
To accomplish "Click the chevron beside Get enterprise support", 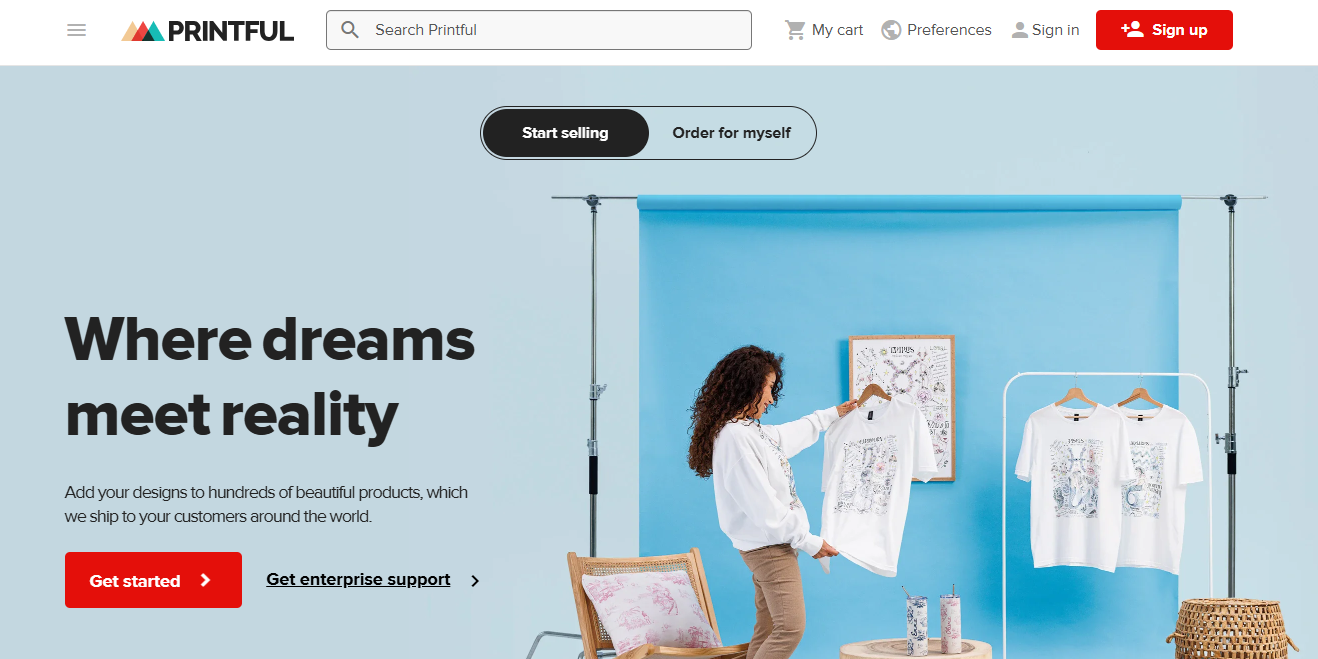I will click(x=475, y=581).
